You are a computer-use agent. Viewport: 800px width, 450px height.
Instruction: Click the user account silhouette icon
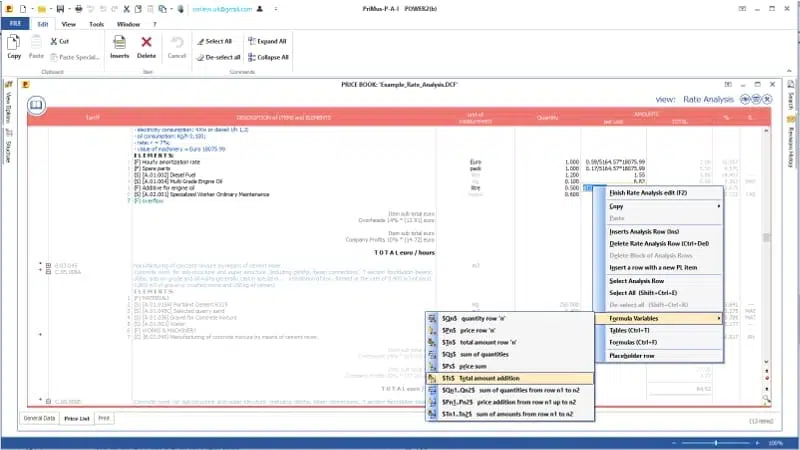tap(260, 9)
